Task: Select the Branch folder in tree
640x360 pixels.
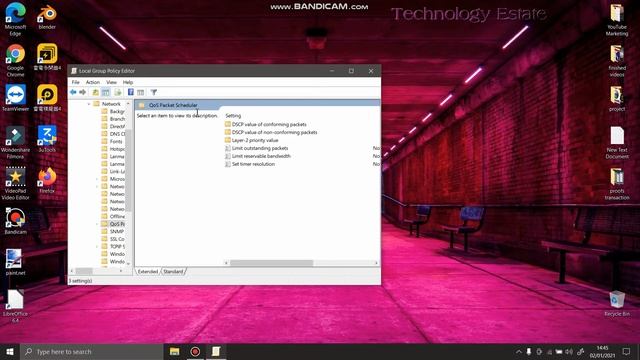Action: tap(113, 119)
